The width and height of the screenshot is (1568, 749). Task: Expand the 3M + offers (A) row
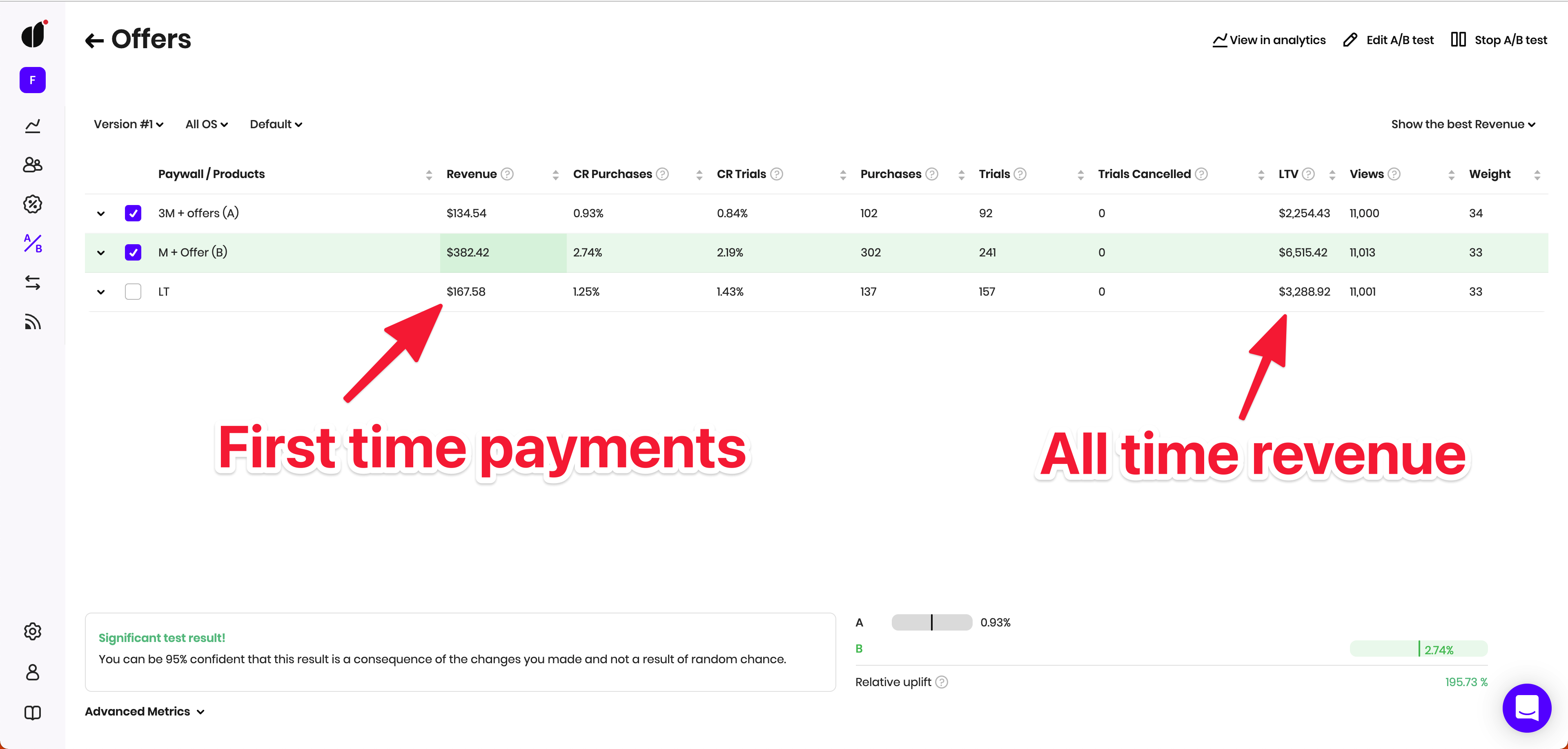pyautogui.click(x=100, y=213)
